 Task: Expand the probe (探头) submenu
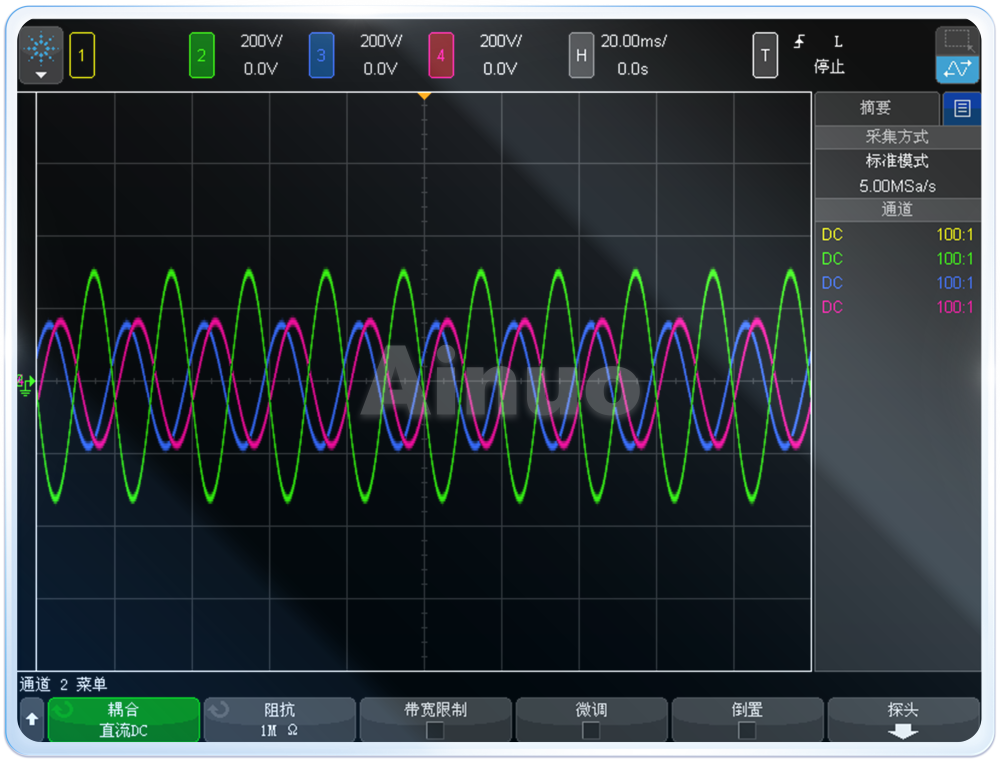(x=903, y=719)
